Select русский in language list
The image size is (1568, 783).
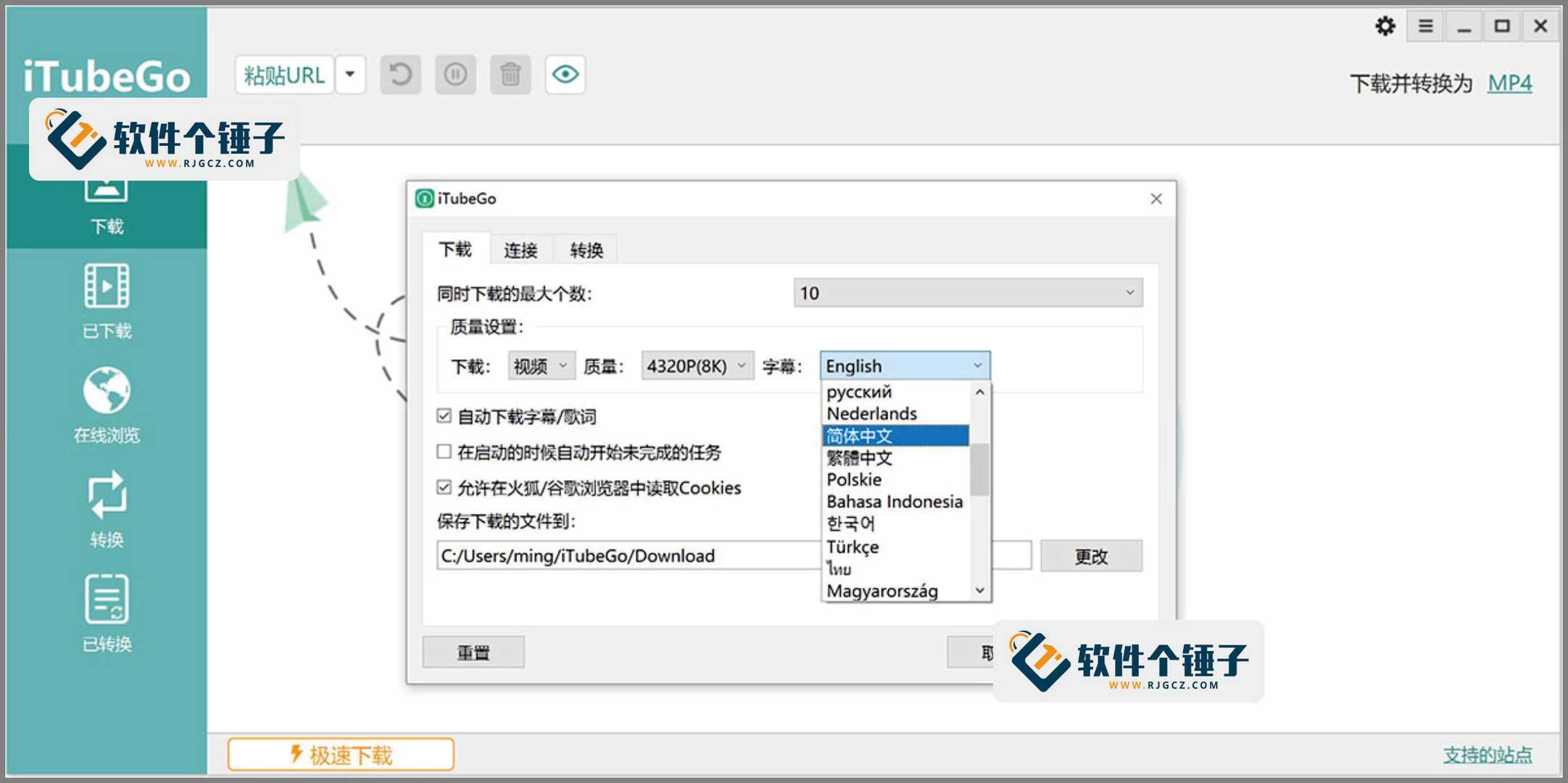click(896, 392)
